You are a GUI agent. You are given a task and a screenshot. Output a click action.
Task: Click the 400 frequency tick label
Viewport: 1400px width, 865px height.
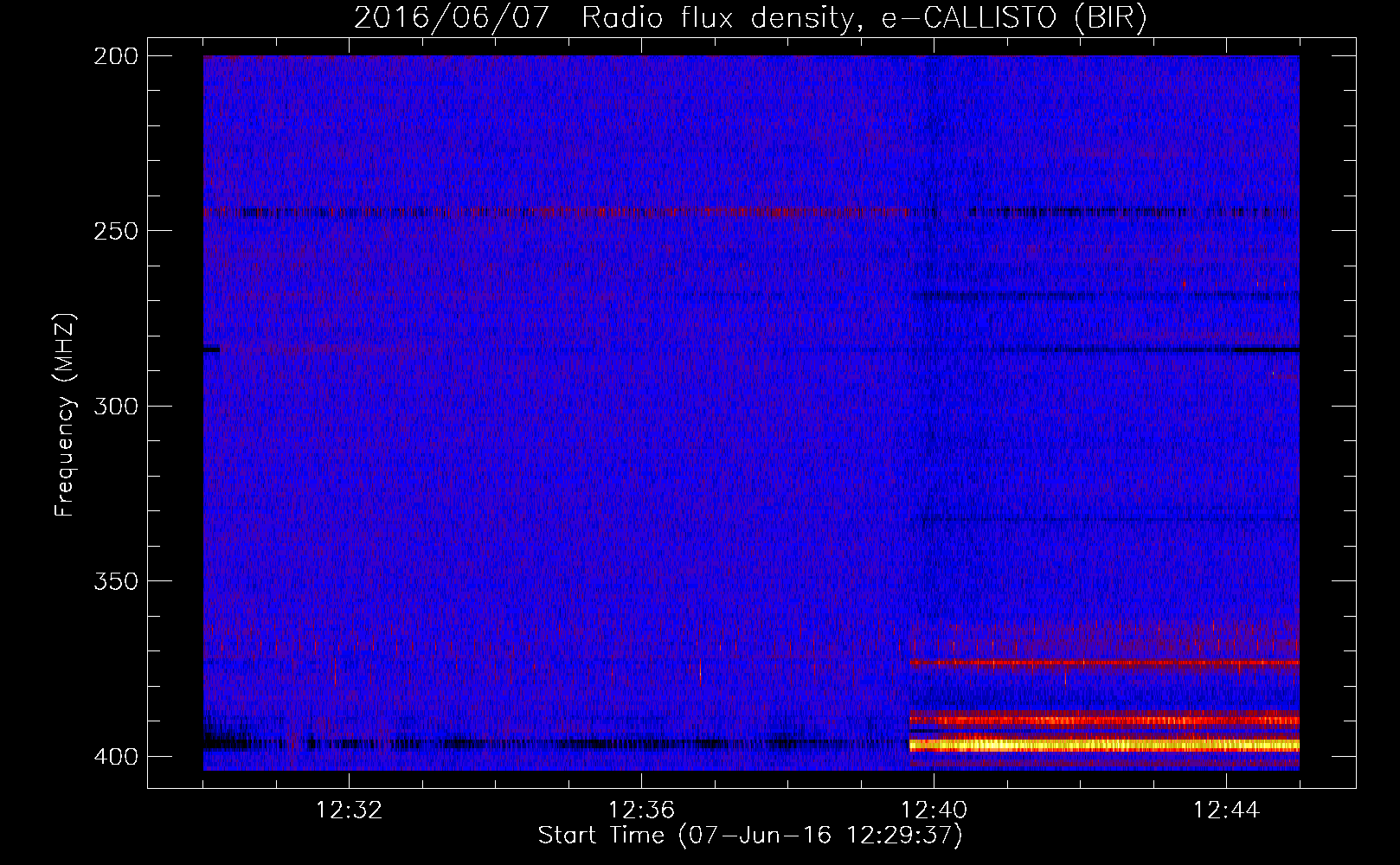[x=116, y=757]
